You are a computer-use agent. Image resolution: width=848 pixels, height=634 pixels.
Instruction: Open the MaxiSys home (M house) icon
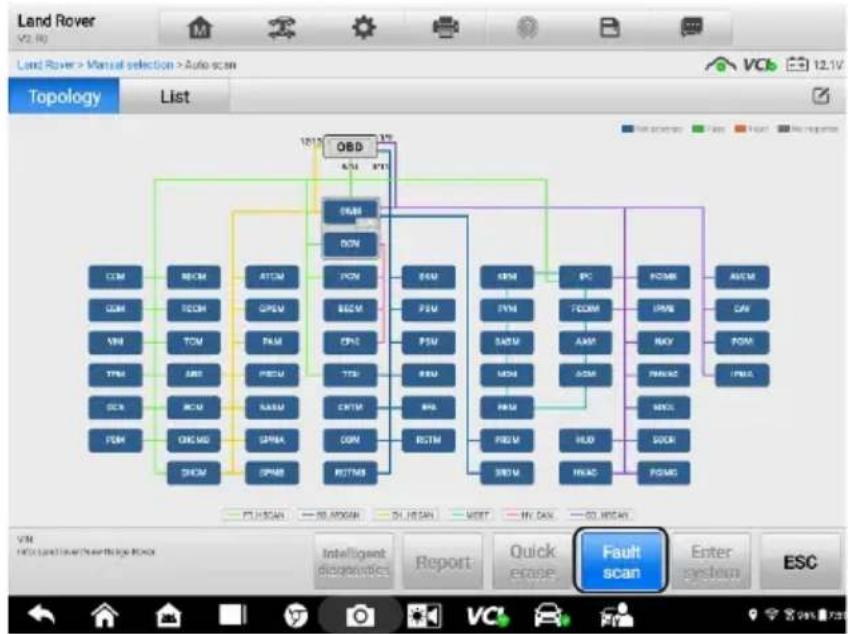tap(168, 616)
